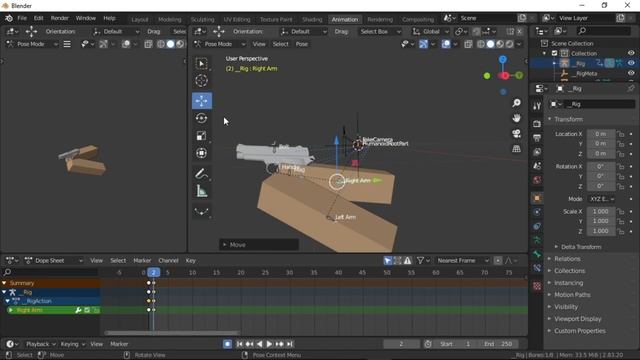Screen dimensions: 640x360
Task: Open the Key menu in Dope Sheet
Action: coord(191,260)
